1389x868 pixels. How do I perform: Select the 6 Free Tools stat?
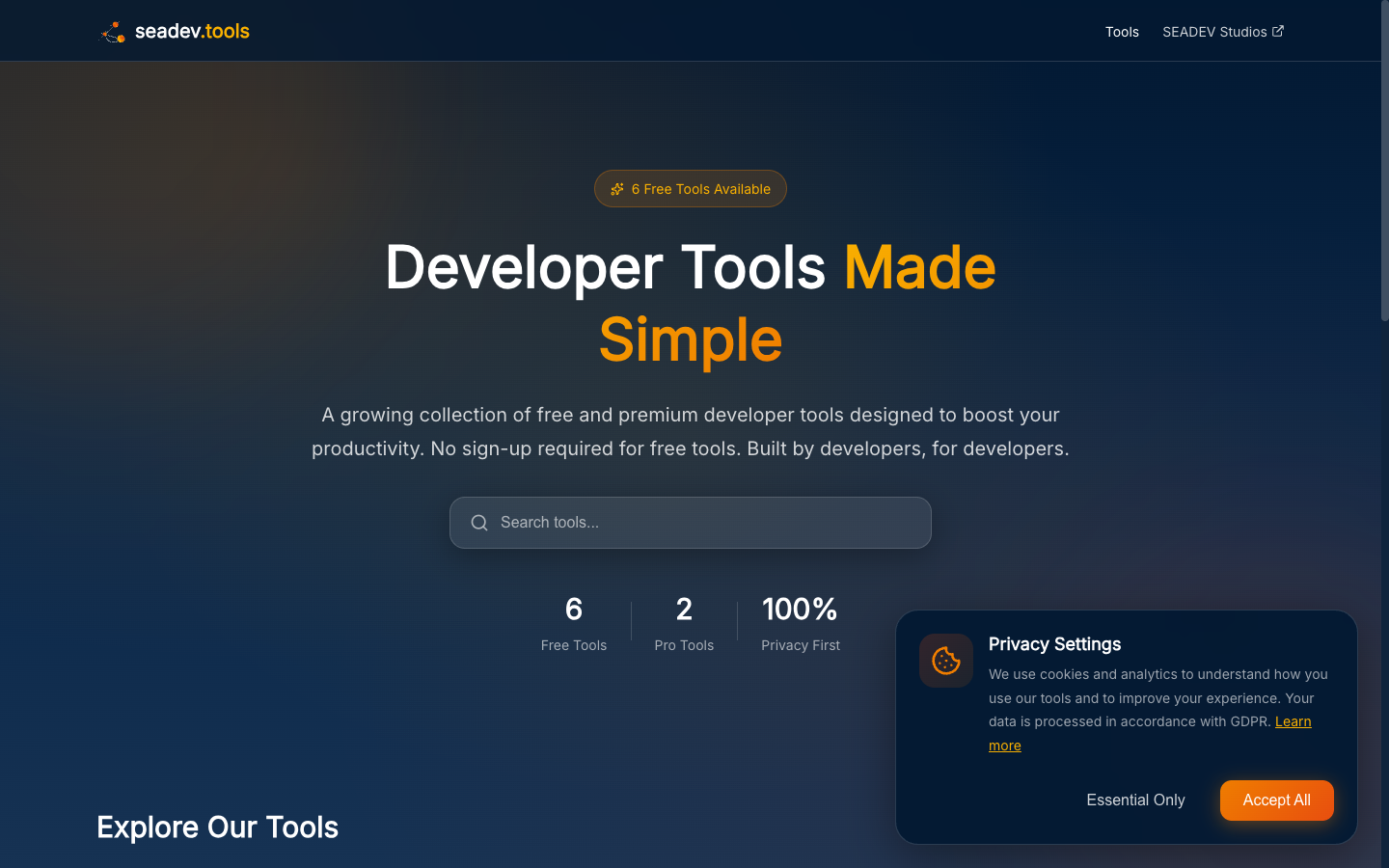click(x=573, y=622)
